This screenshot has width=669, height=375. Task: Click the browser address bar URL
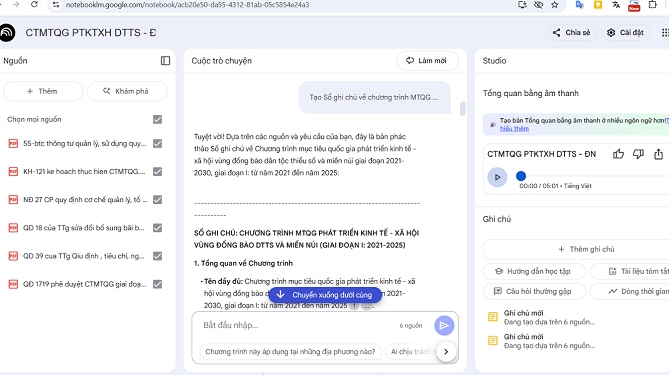point(187,5)
